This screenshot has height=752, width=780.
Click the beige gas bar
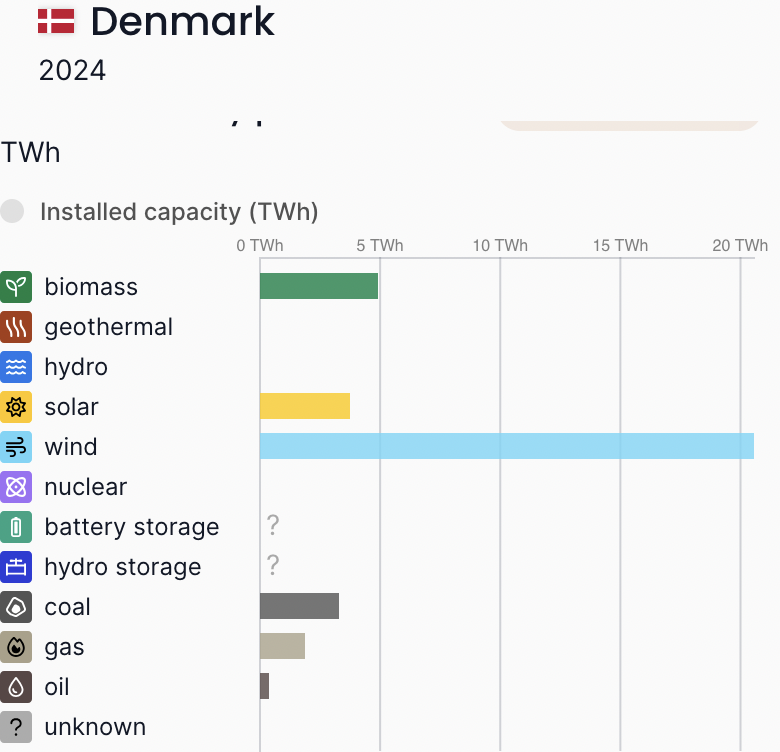click(x=282, y=646)
